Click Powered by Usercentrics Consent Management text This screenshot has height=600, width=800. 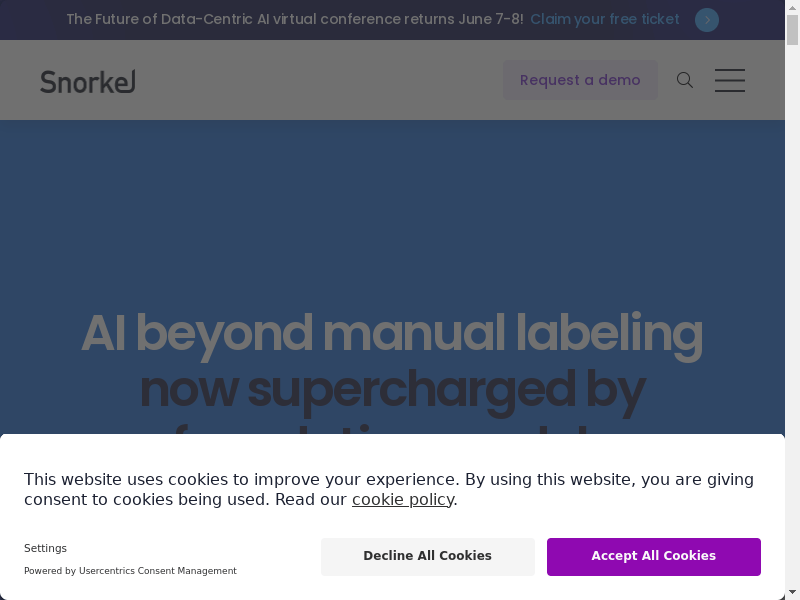pyautogui.click(x=130, y=571)
